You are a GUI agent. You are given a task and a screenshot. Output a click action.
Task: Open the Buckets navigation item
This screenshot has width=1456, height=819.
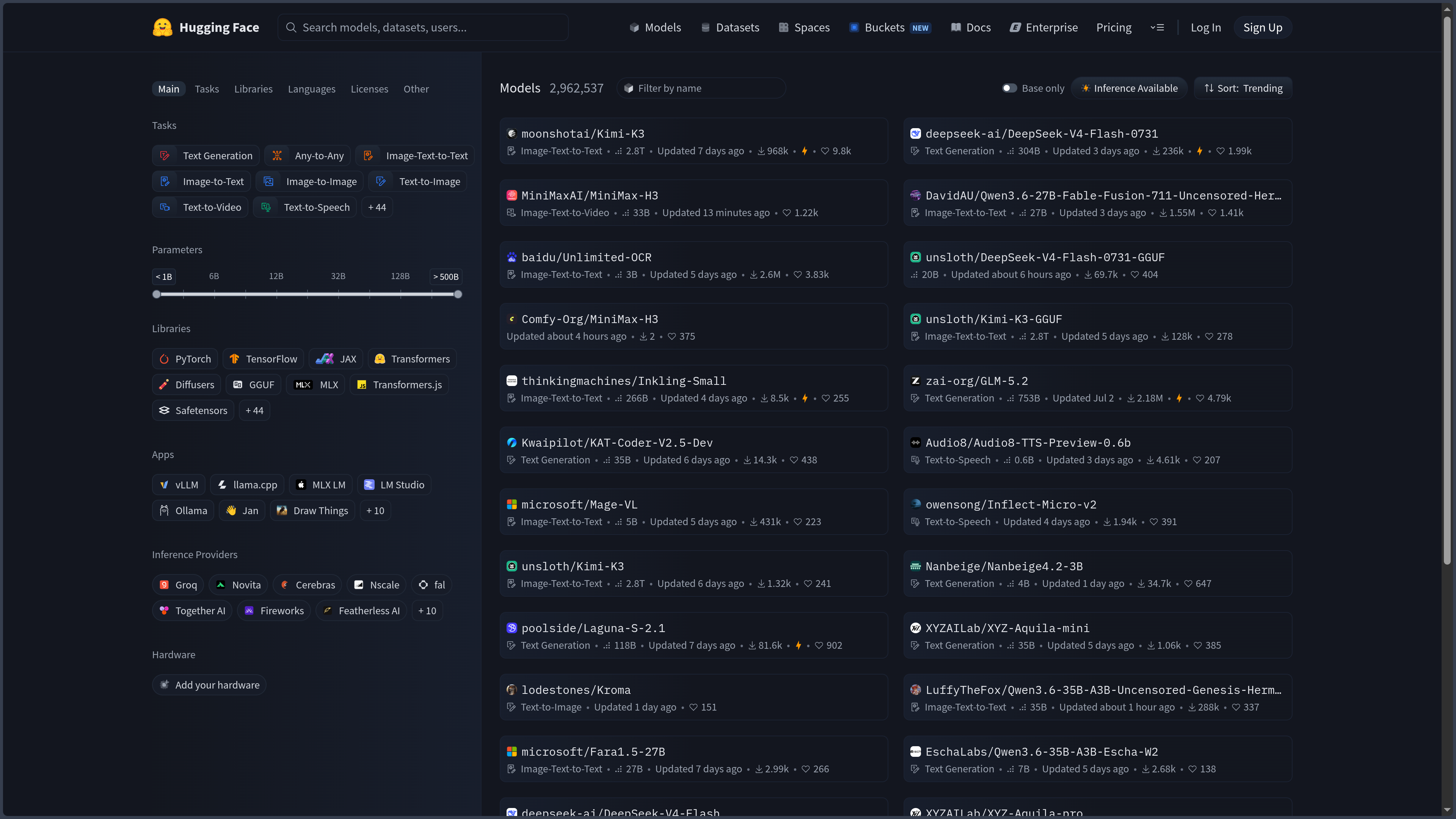890,27
